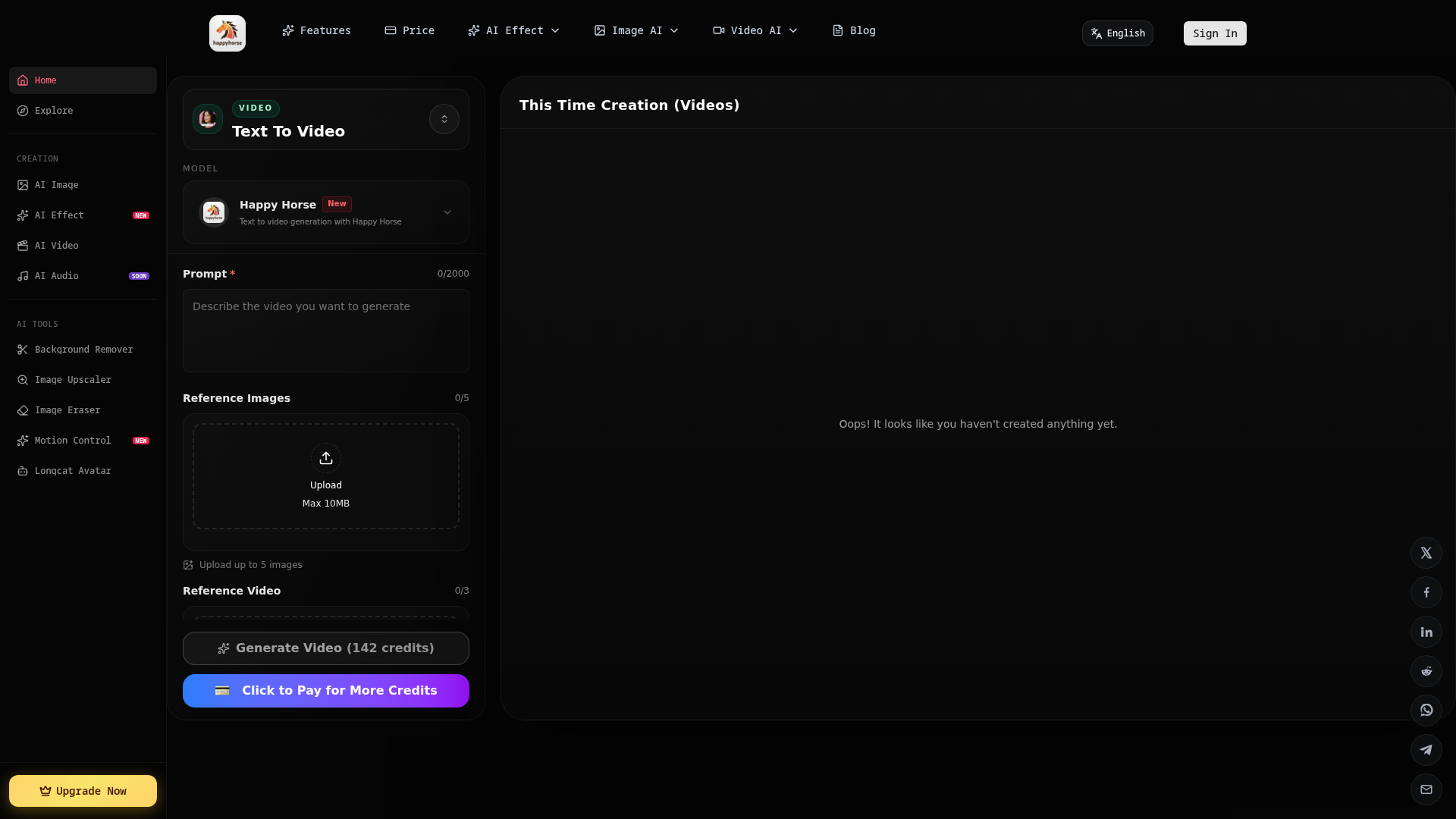Open Motion Control in sidebar
Screen dimensions: 1456x819
(x=73, y=441)
